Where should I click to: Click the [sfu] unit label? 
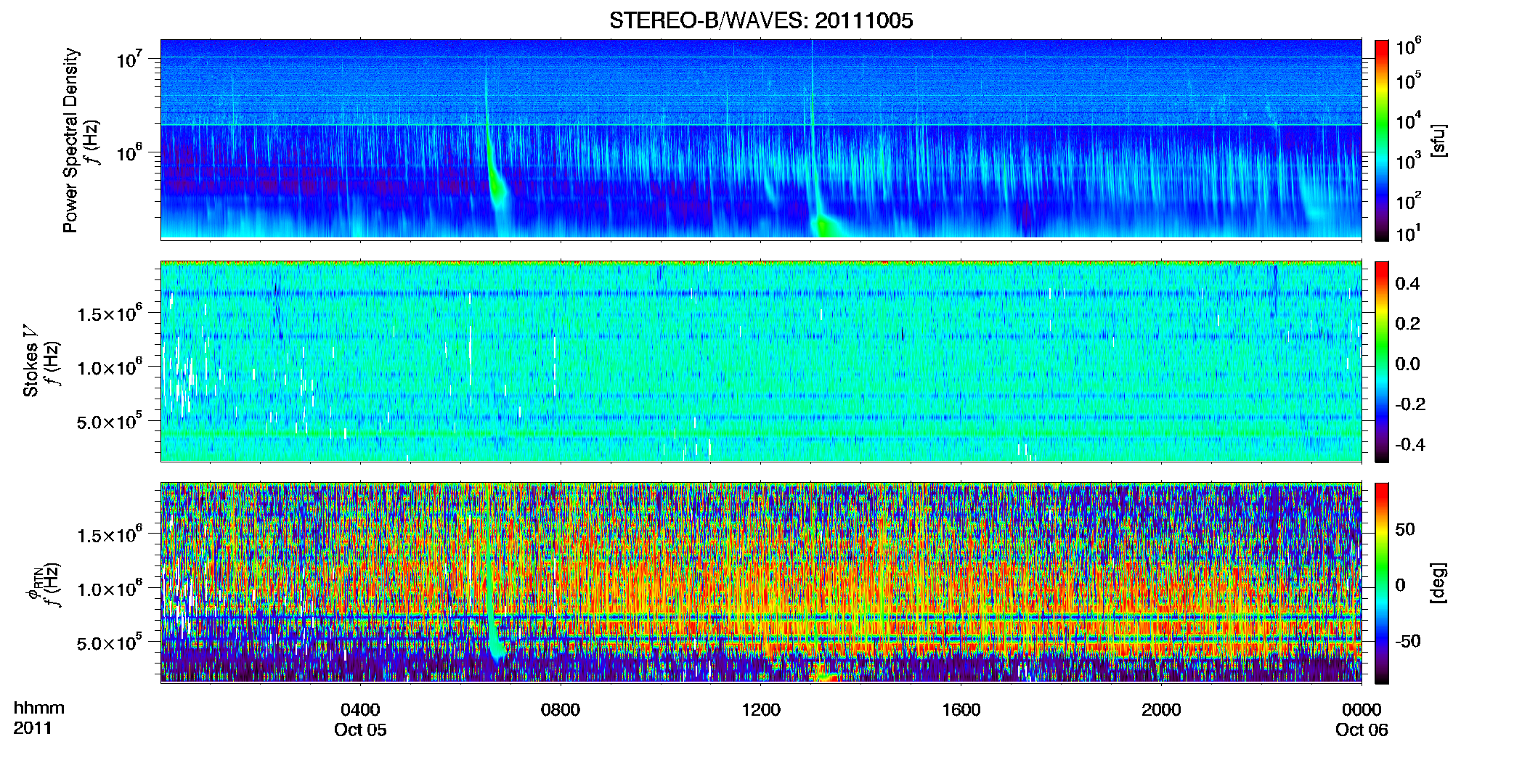coord(1438,140)
